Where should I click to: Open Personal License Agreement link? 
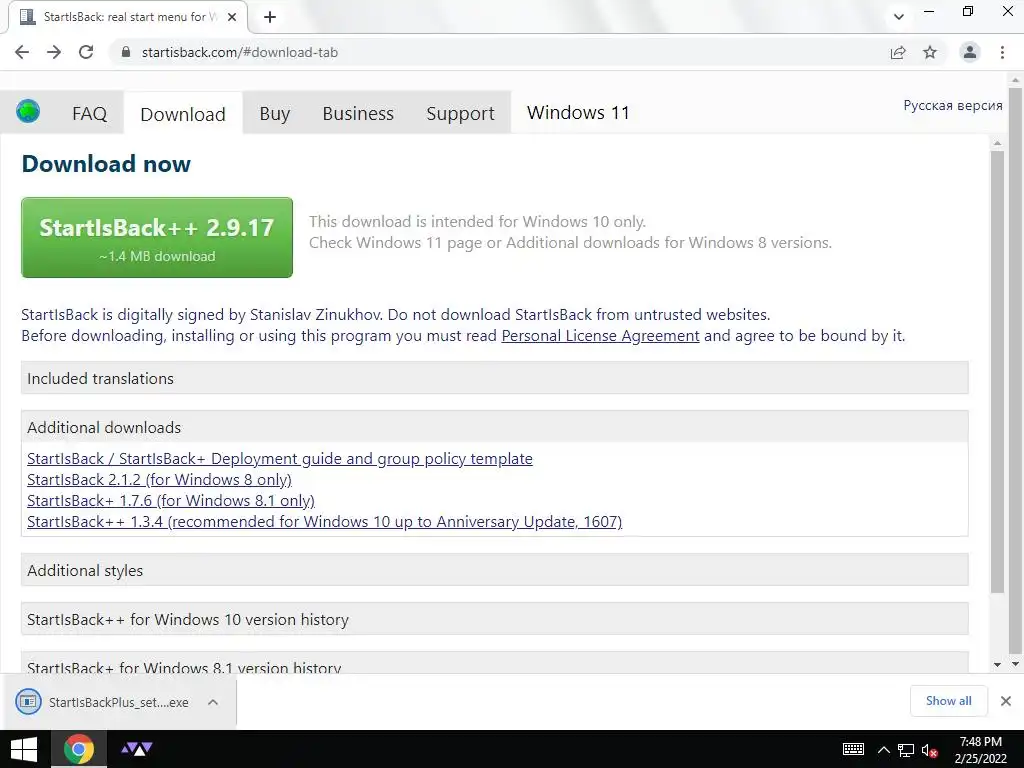[x=600, y=336]
